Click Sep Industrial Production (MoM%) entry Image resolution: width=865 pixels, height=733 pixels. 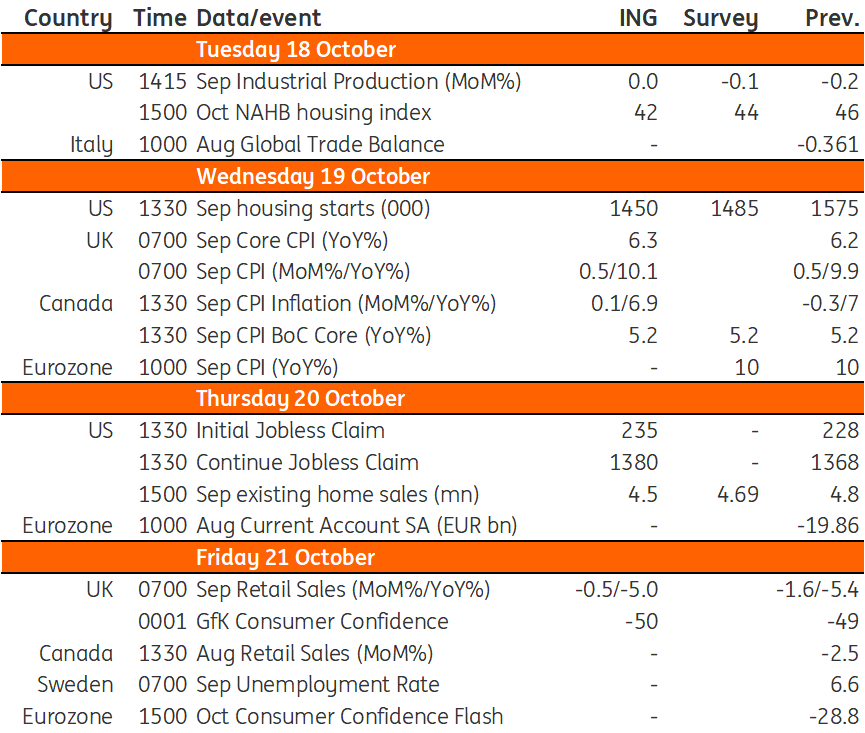(359, 82)
